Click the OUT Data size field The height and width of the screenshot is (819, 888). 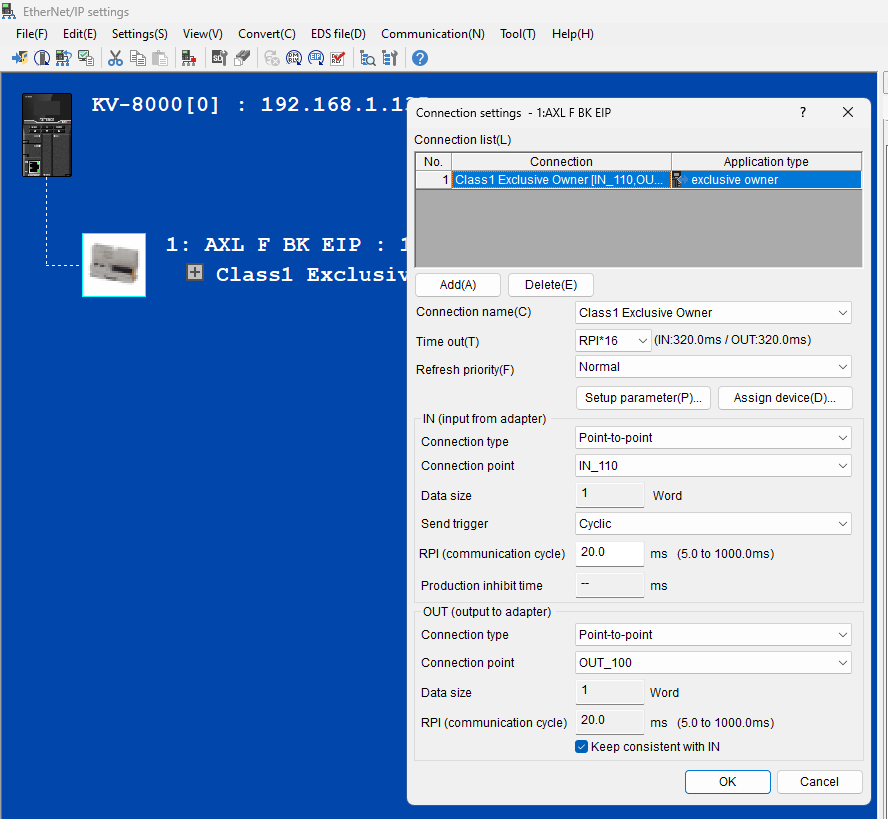(x=610, y=692)
